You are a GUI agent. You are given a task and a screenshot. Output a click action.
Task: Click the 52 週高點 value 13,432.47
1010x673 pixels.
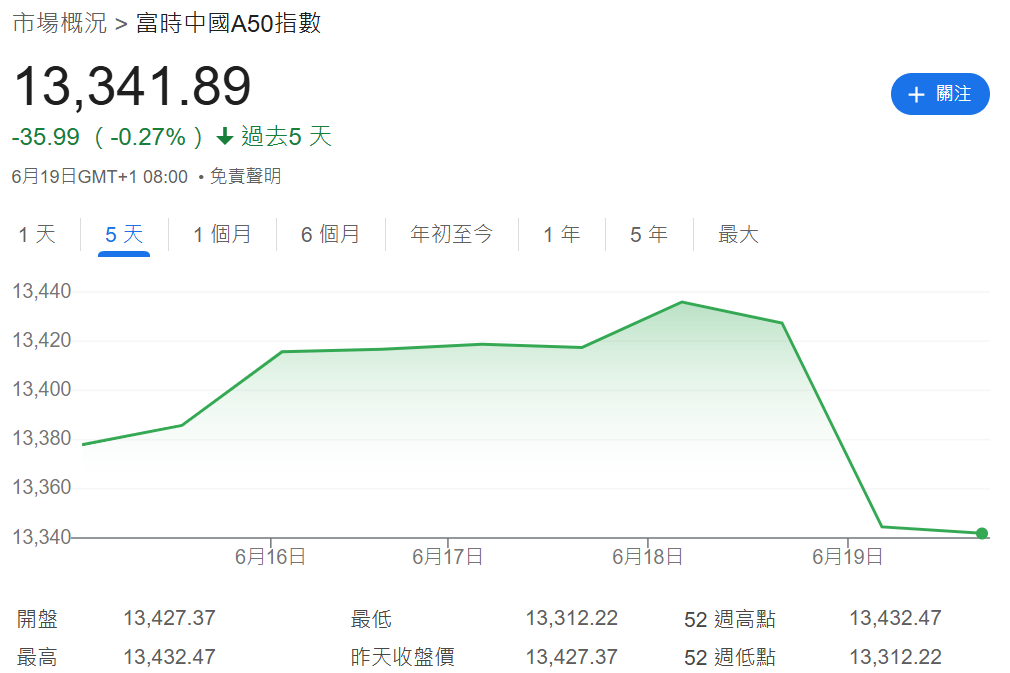[x=895, y=618]
